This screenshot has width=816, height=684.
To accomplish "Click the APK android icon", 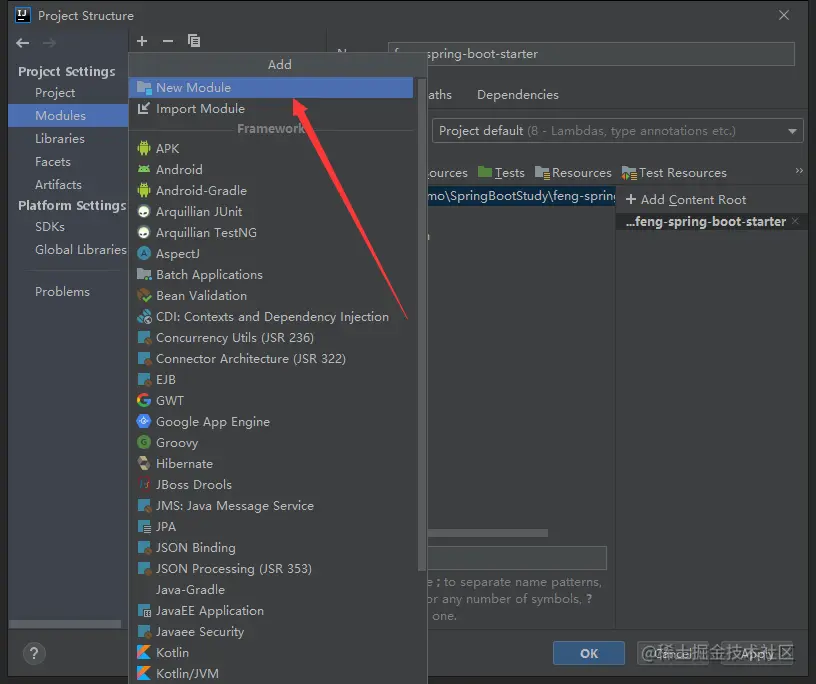I will coord(144,148).
